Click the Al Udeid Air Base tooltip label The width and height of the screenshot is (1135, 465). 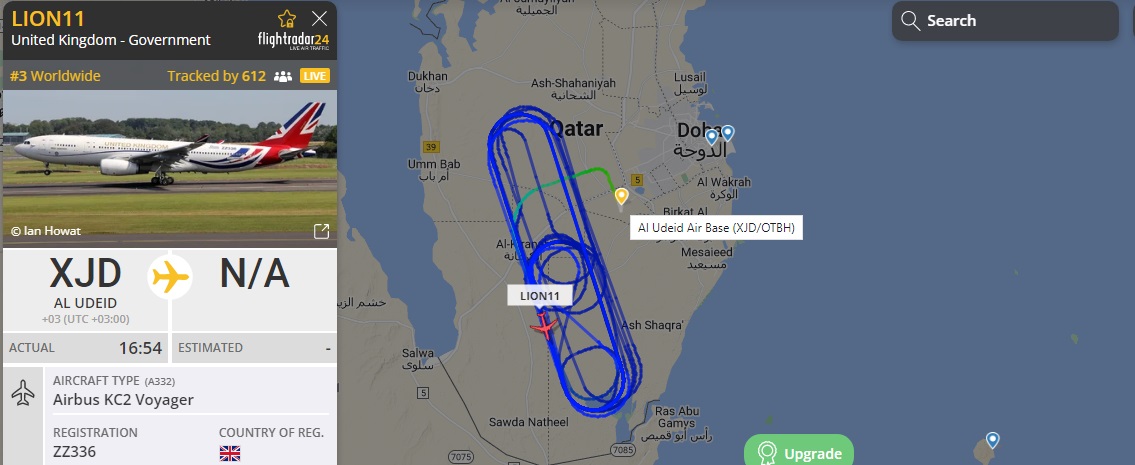(x=716, y=228)
